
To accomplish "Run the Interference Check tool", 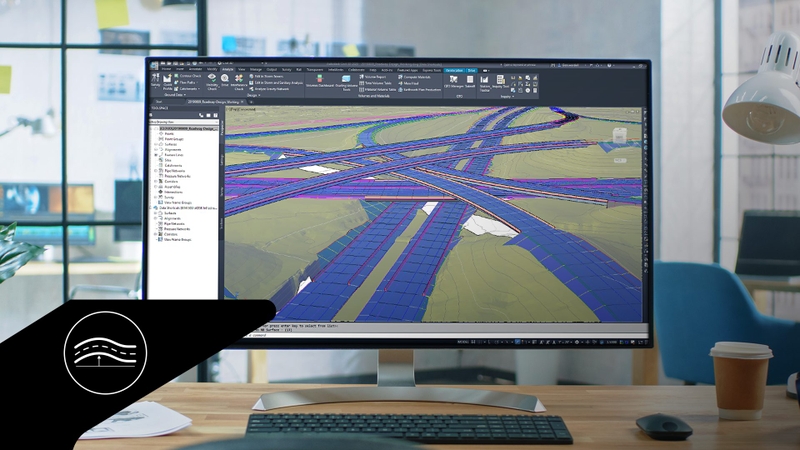I will (x=238, y=82).
